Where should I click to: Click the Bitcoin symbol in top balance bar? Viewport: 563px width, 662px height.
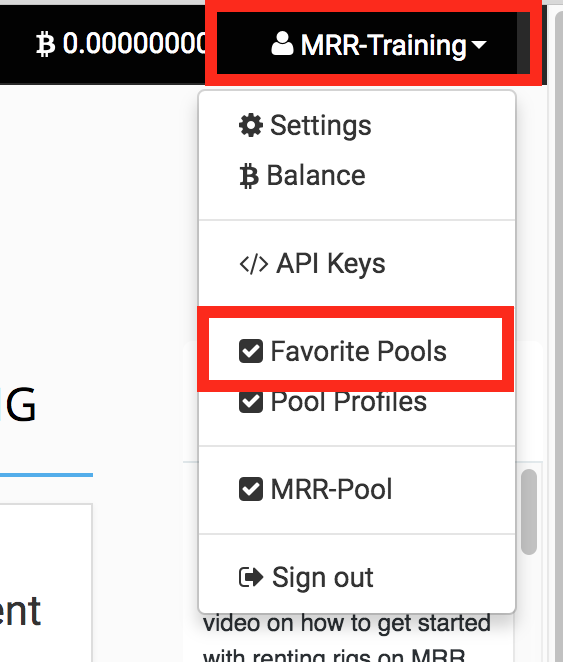45,44
